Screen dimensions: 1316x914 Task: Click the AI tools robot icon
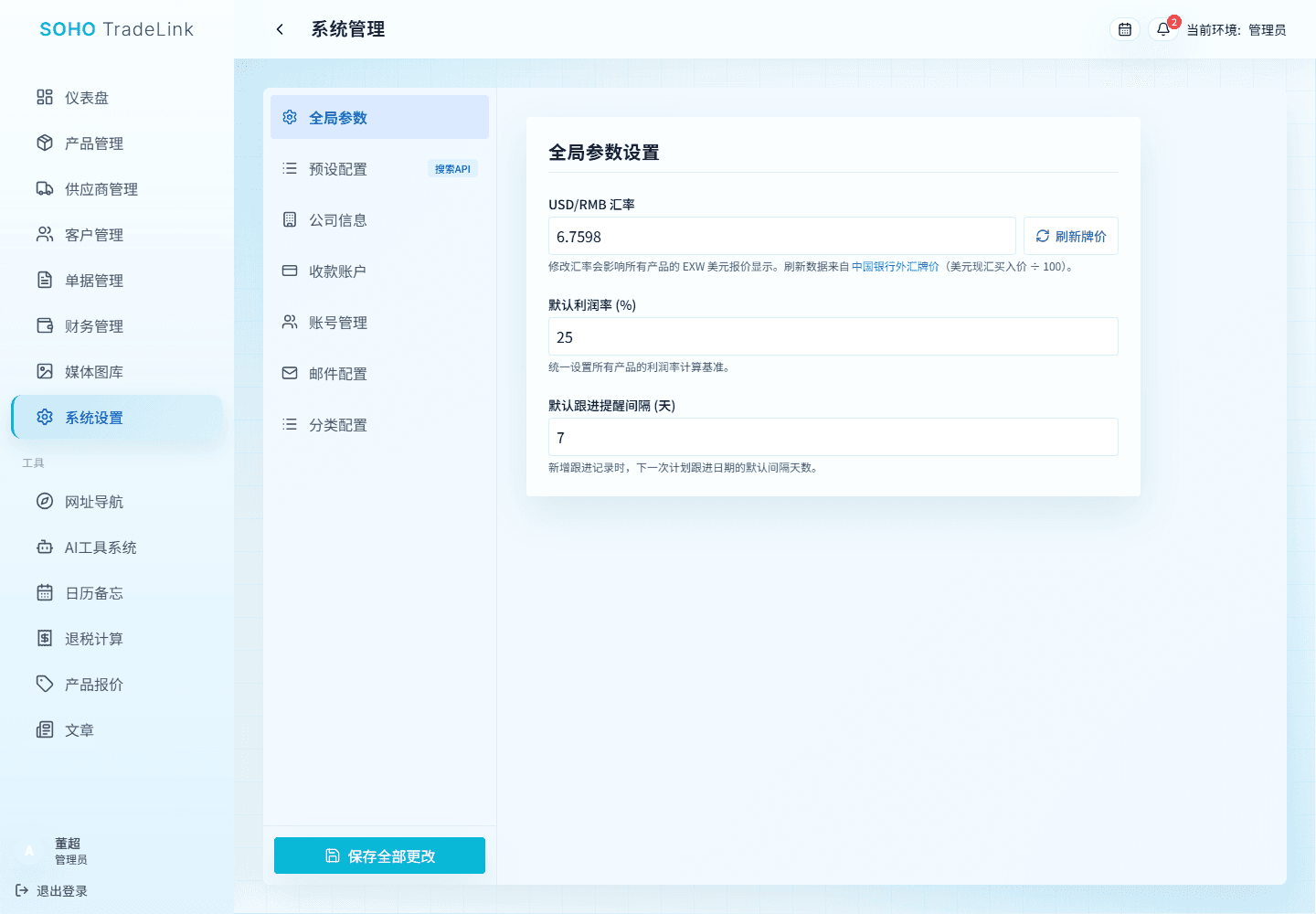point(45,547)
